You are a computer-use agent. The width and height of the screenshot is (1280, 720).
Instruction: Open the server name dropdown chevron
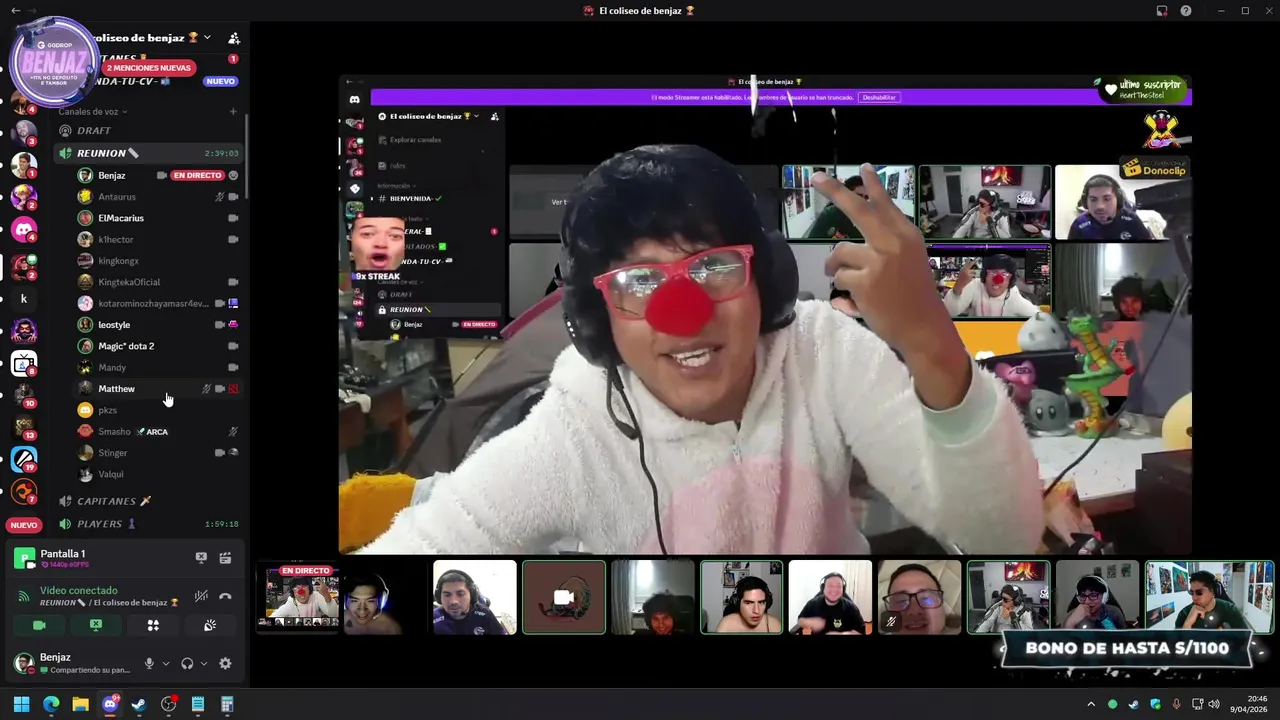tap(207, 37)
